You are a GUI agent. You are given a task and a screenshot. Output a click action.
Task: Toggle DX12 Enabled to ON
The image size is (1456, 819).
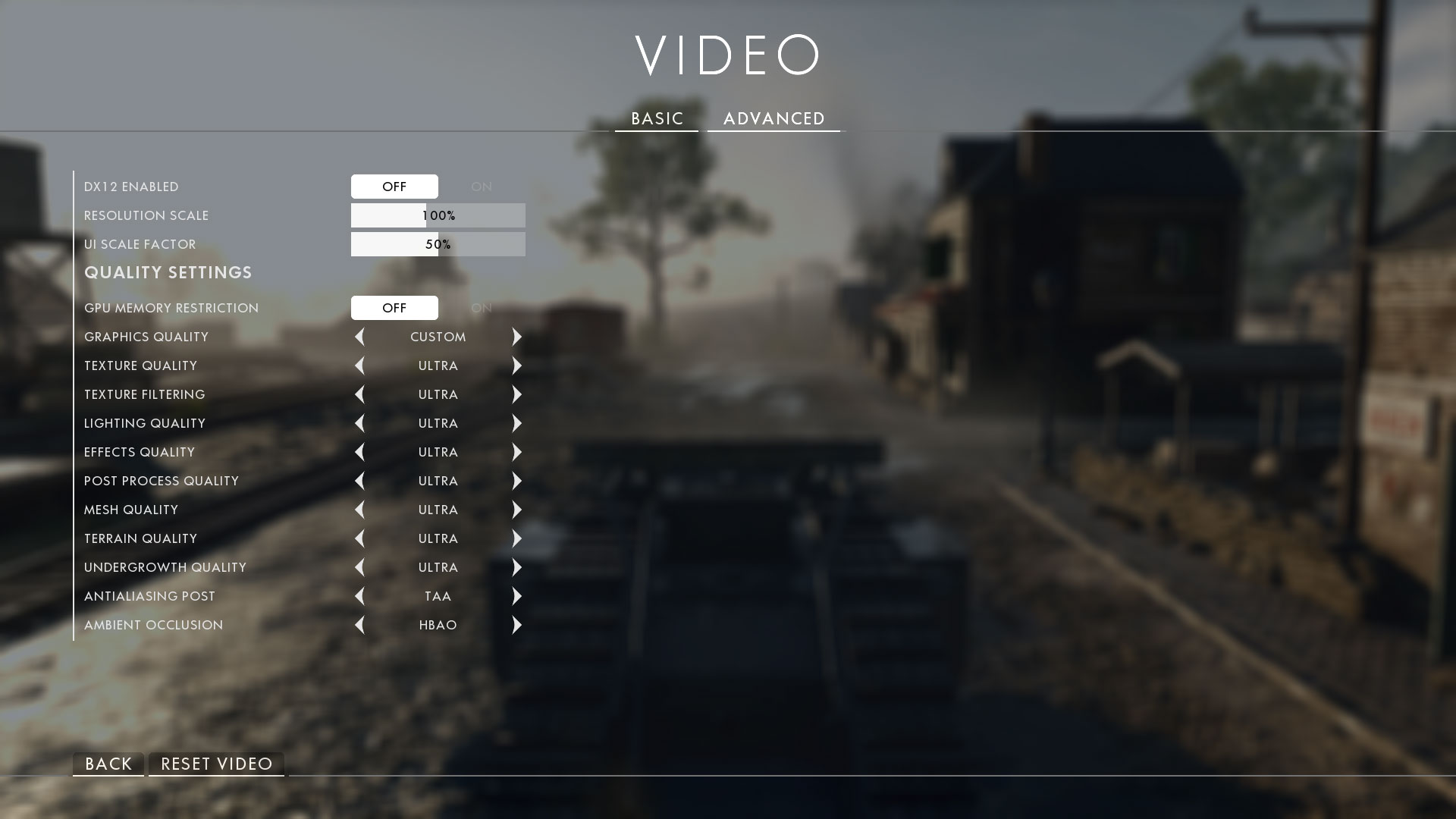pos(481,186)
